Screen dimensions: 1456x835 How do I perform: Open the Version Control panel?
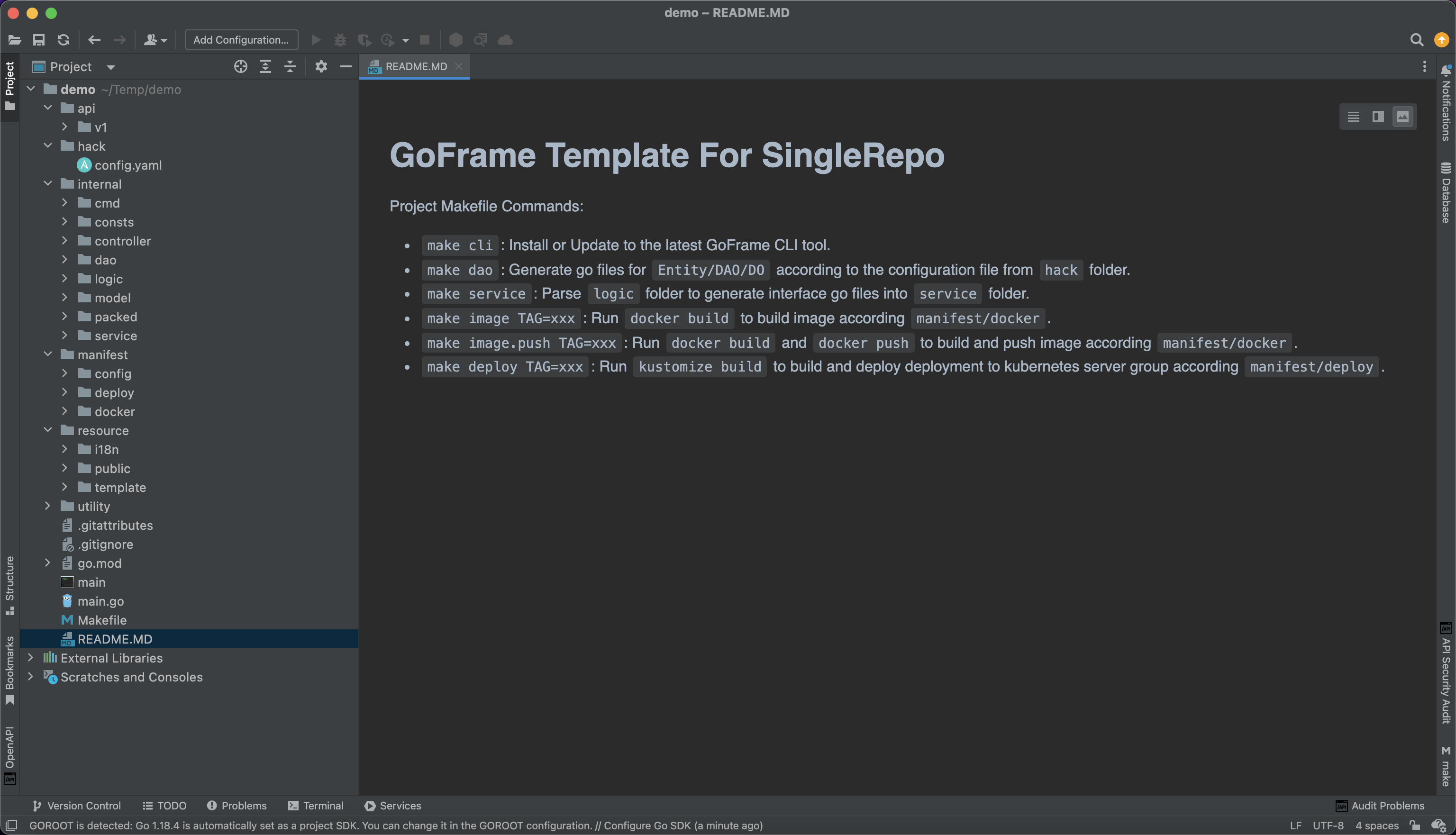pyautogui.click(x=76, y=805)
